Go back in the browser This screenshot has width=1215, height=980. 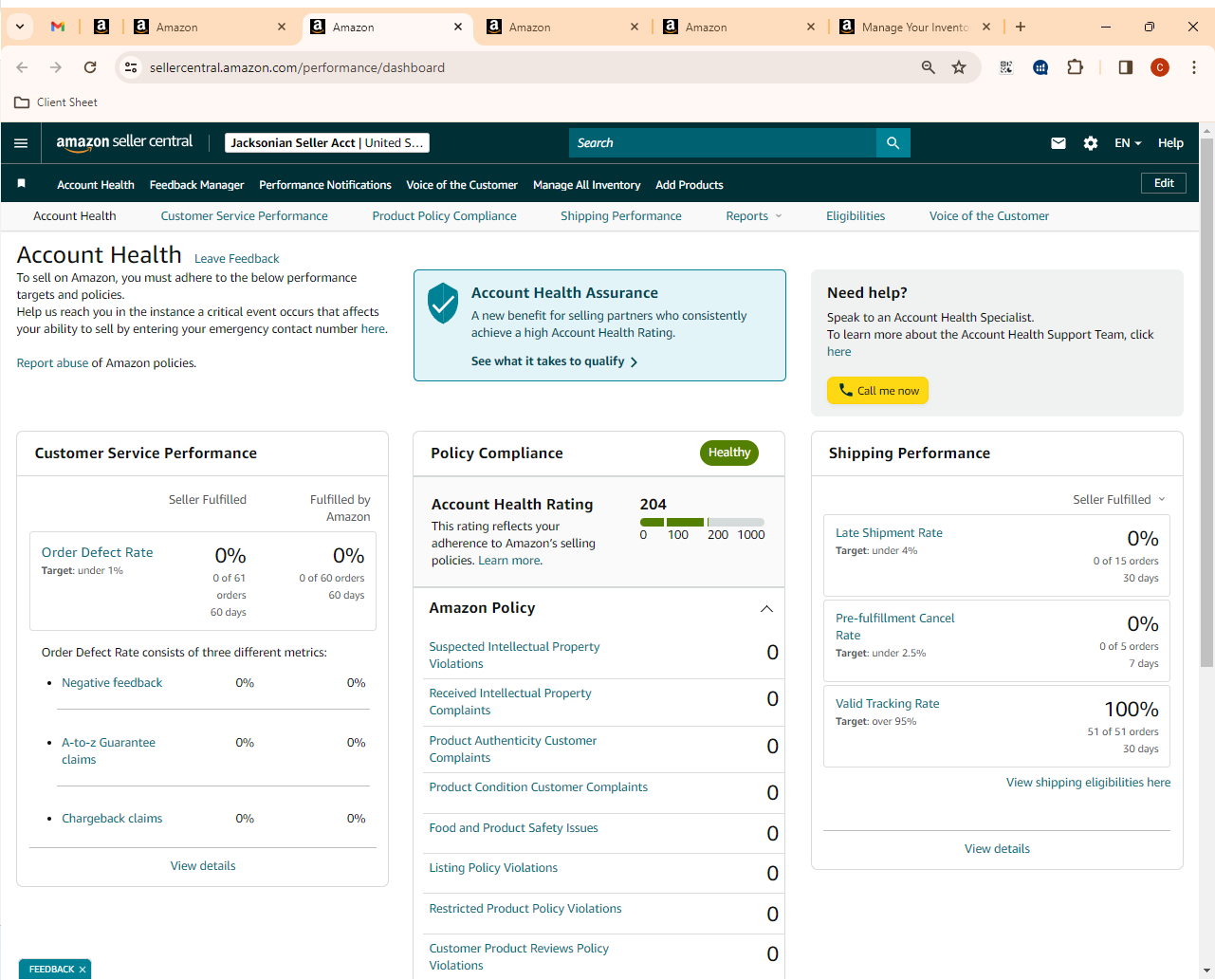22,67
